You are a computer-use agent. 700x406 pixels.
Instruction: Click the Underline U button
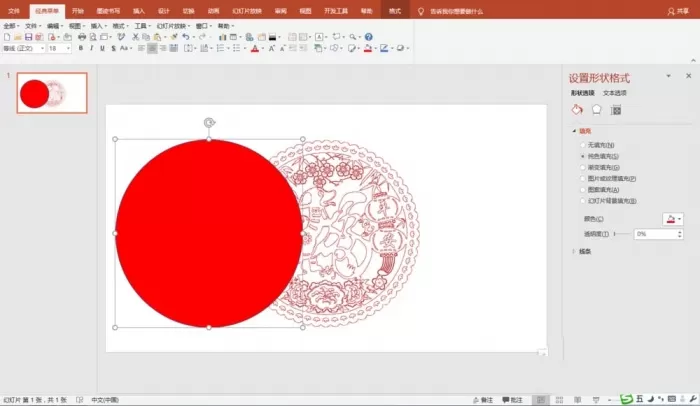[102, 48]
